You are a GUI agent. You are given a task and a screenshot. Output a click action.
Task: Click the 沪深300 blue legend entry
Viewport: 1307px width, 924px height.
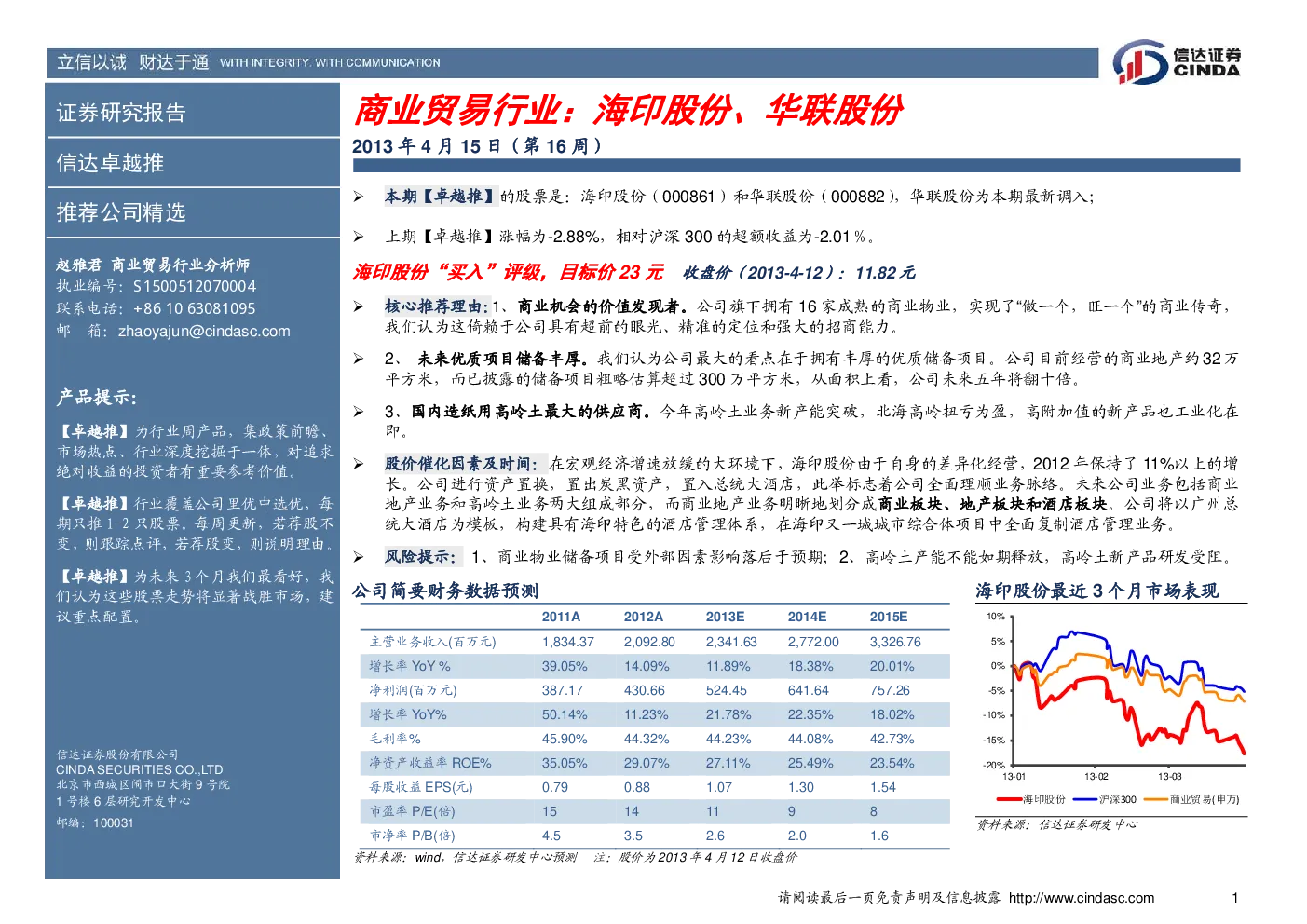1105,799
